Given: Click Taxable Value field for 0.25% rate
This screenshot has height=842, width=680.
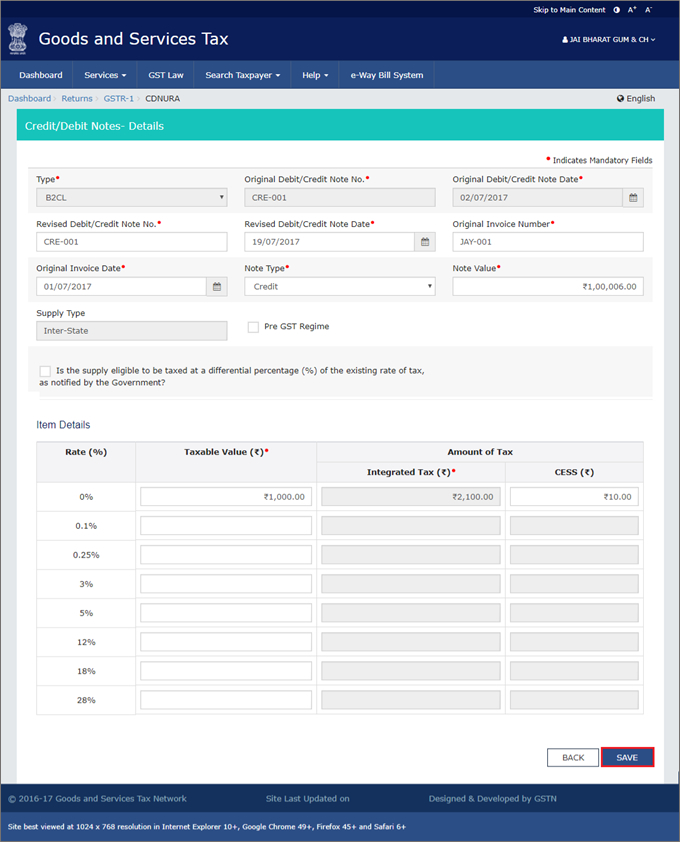Looking at the screenshot, I should pos(226,555).
